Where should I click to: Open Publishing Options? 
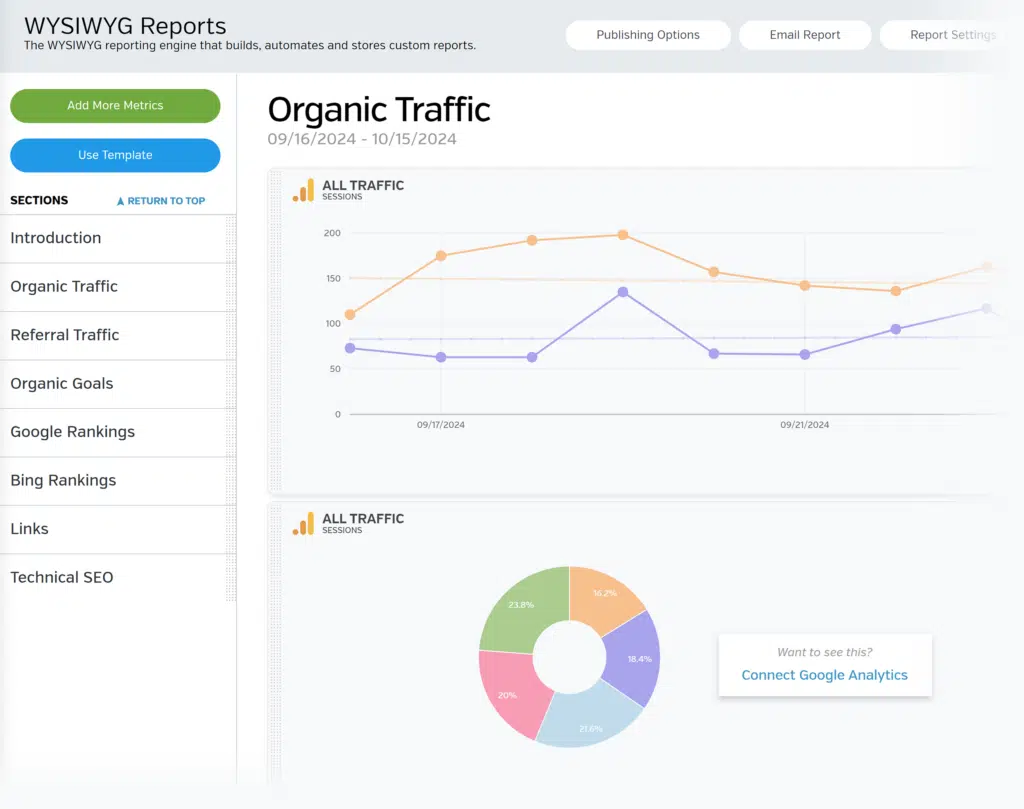(648, 35)
